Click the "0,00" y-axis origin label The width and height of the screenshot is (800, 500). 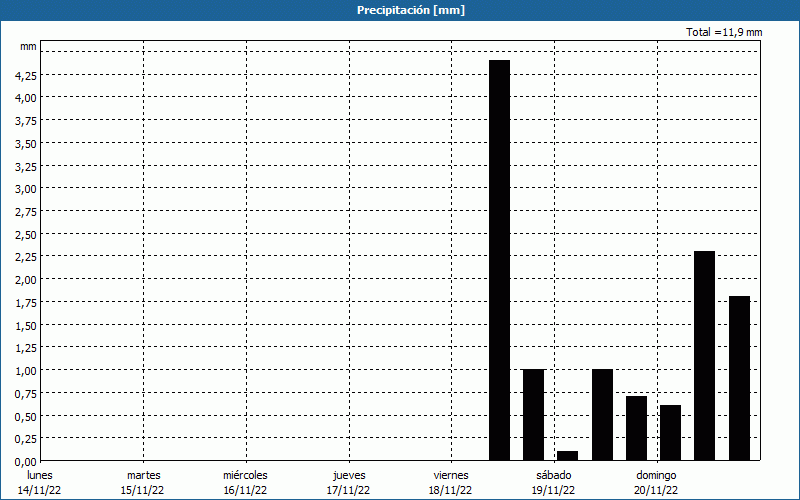pos(26,462)
